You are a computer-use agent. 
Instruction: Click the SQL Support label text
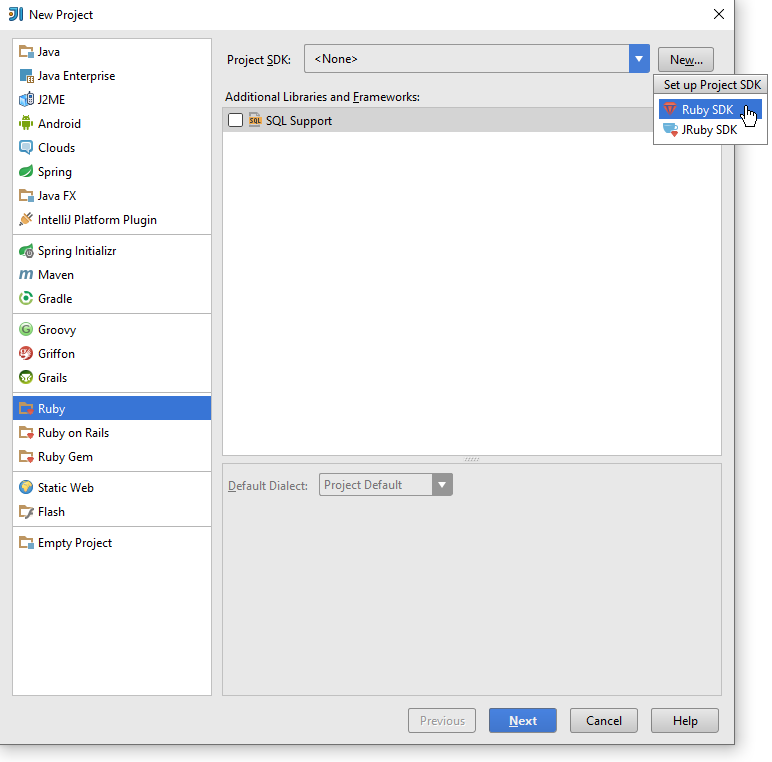pos(299,121)
